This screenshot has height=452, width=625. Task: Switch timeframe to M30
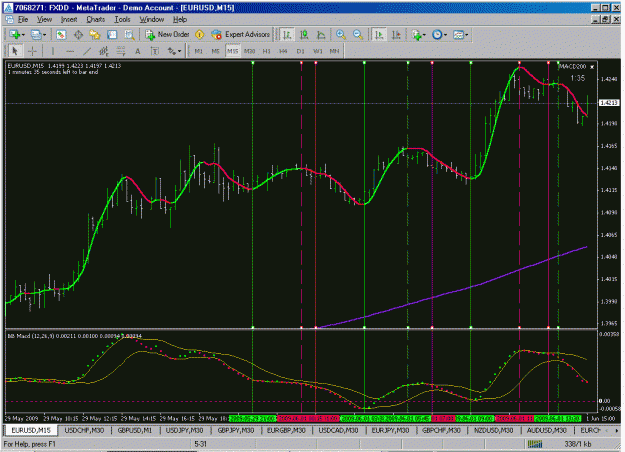[250, 51]
